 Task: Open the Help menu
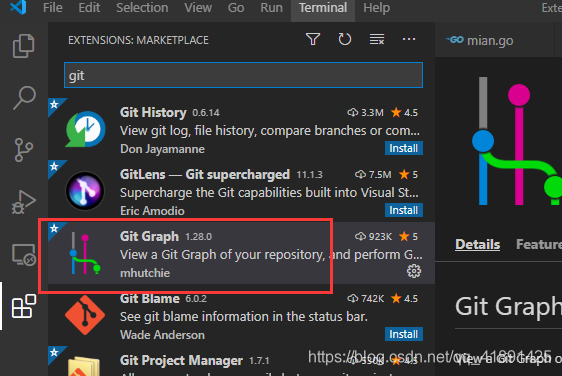pyautogui.click(x=376, y=8)
